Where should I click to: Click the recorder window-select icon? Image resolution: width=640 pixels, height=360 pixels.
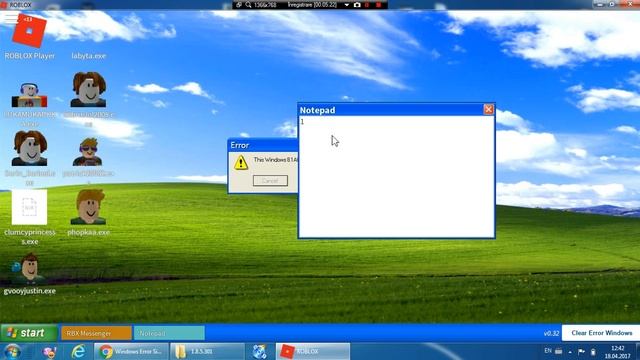coord(239,5)
